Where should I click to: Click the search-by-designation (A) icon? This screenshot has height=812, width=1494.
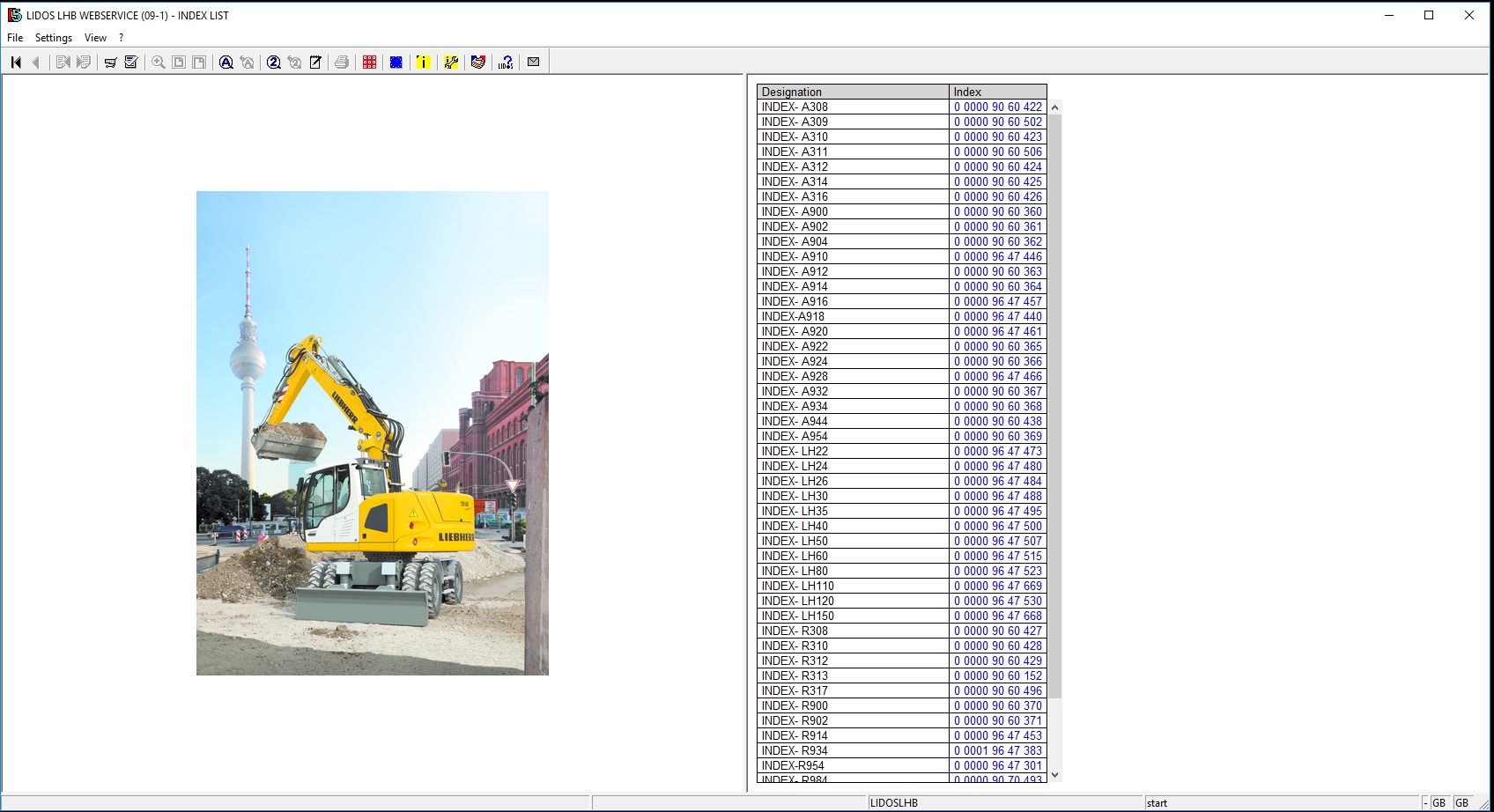pos(226,62)
